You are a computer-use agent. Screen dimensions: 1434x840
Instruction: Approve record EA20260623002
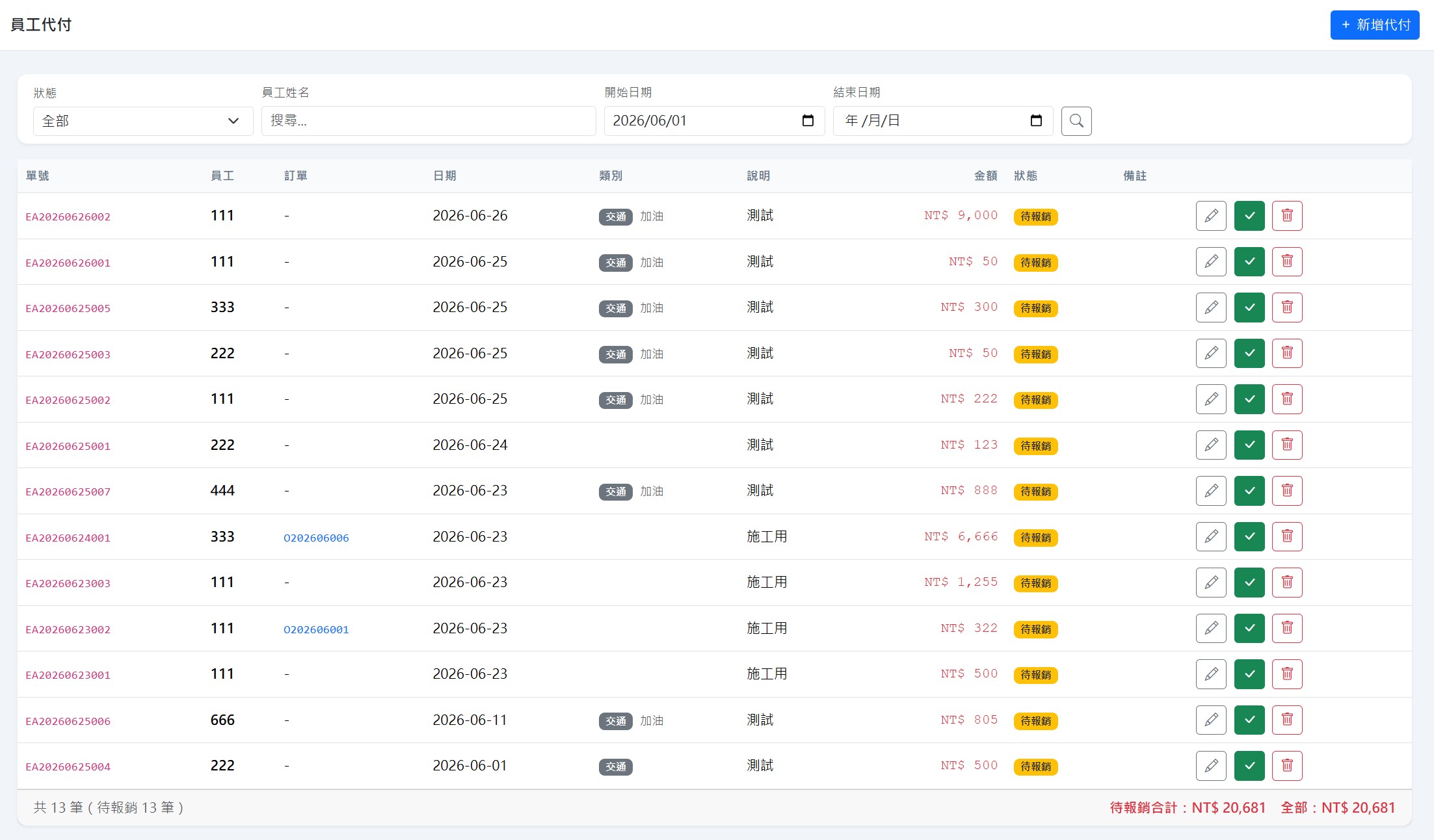[1249, 628]
